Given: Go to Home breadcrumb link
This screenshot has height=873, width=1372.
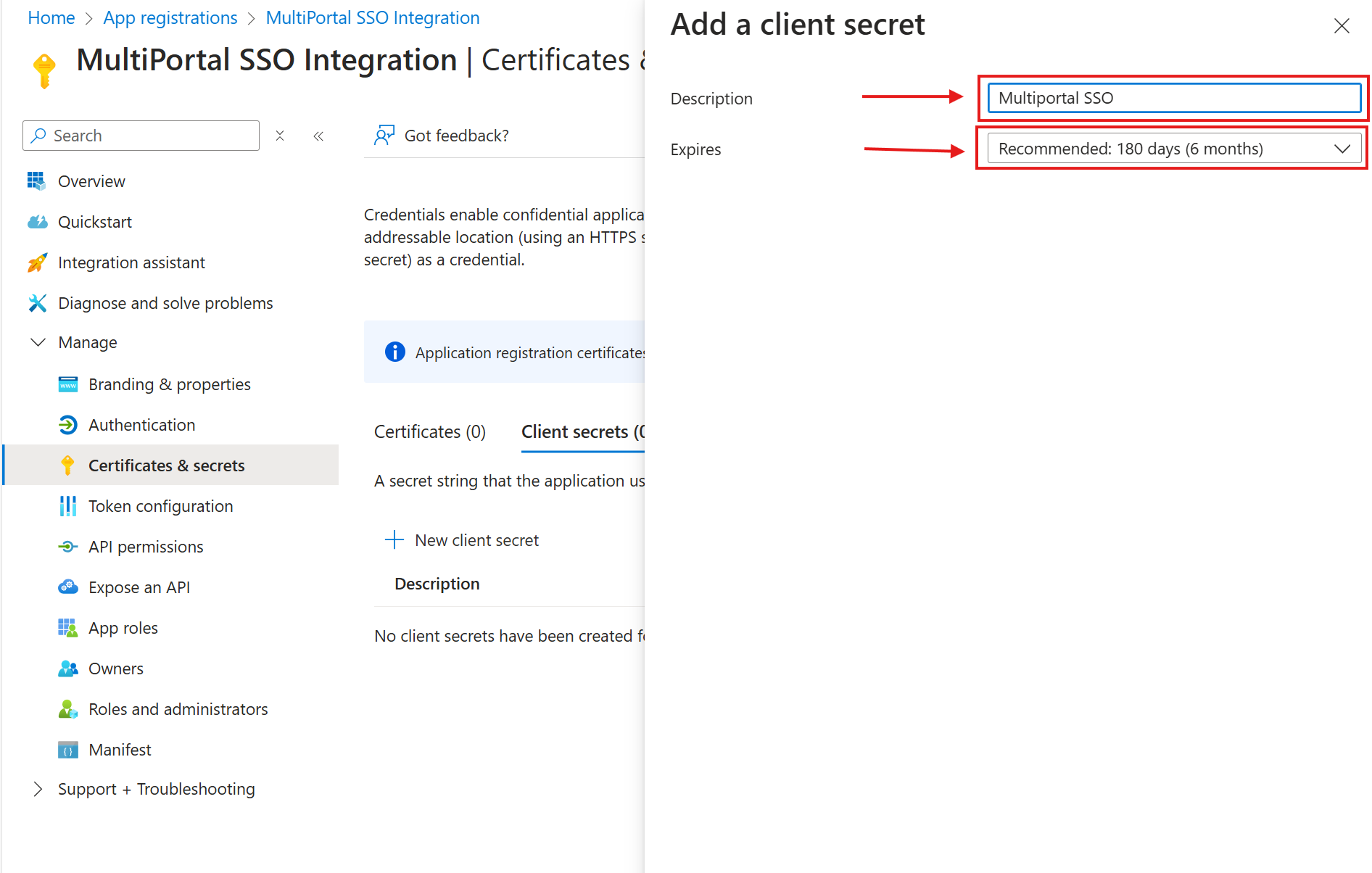Looking at the screenshot, I should coord(51,17).
